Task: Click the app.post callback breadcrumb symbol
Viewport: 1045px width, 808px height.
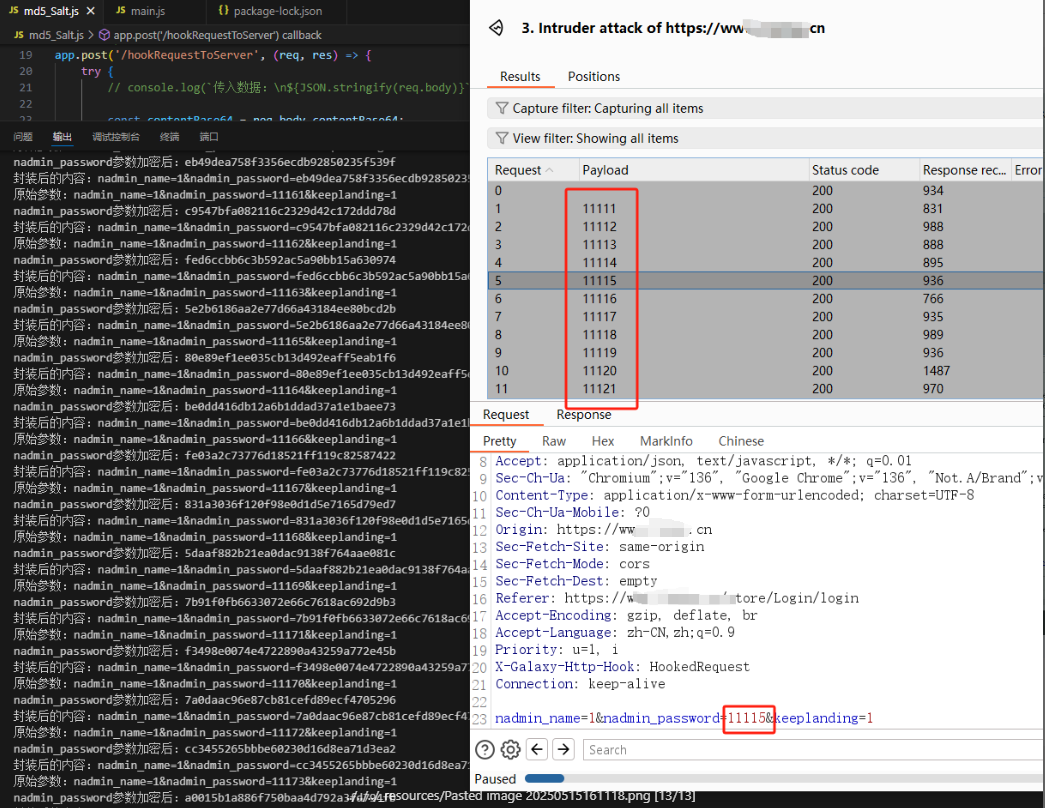Action: click(105, 35)
